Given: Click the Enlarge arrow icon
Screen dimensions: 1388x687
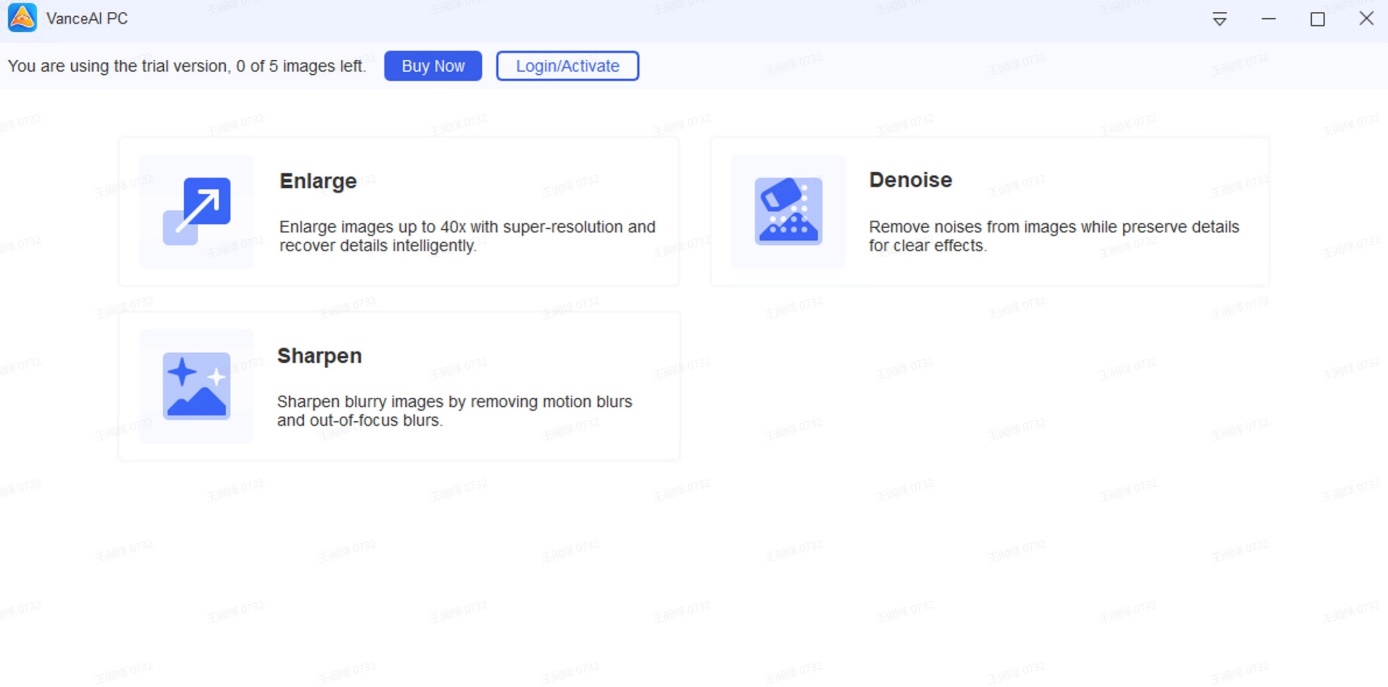Looking at the screenshot, I should pyautogui.click(x=197, y=211).
